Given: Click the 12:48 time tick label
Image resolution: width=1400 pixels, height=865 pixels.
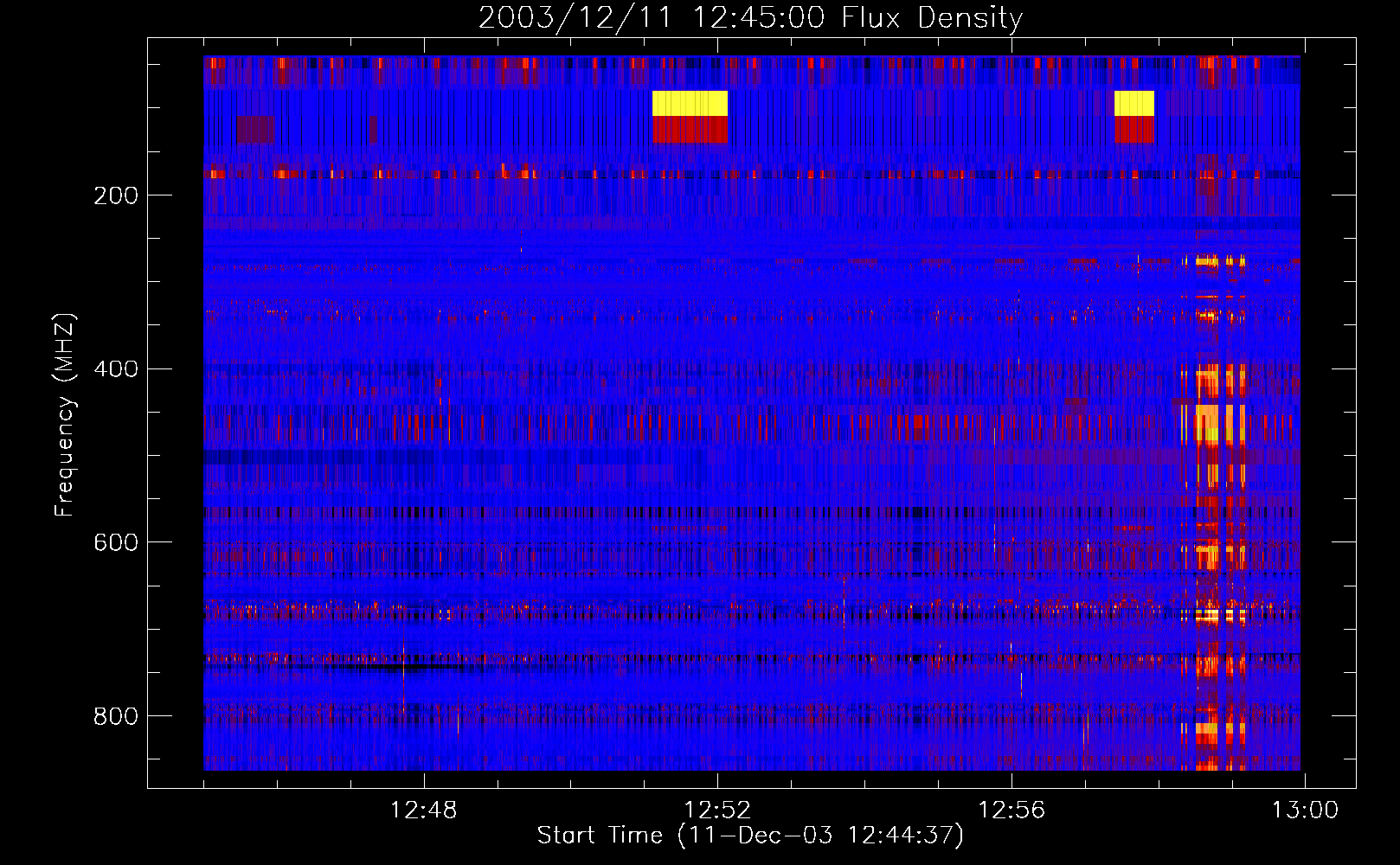Looking at the screenshot, I should pyautogui.click(x=423, y=810).
